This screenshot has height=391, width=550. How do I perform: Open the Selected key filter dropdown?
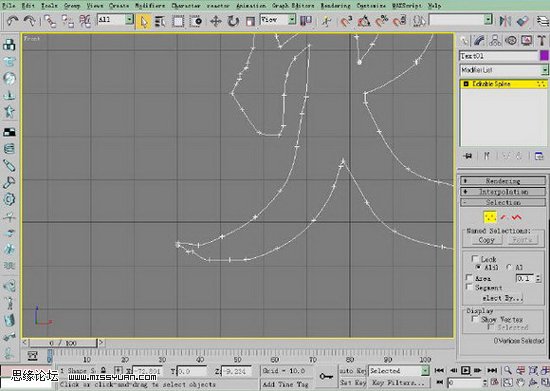[x=425, y=371]
